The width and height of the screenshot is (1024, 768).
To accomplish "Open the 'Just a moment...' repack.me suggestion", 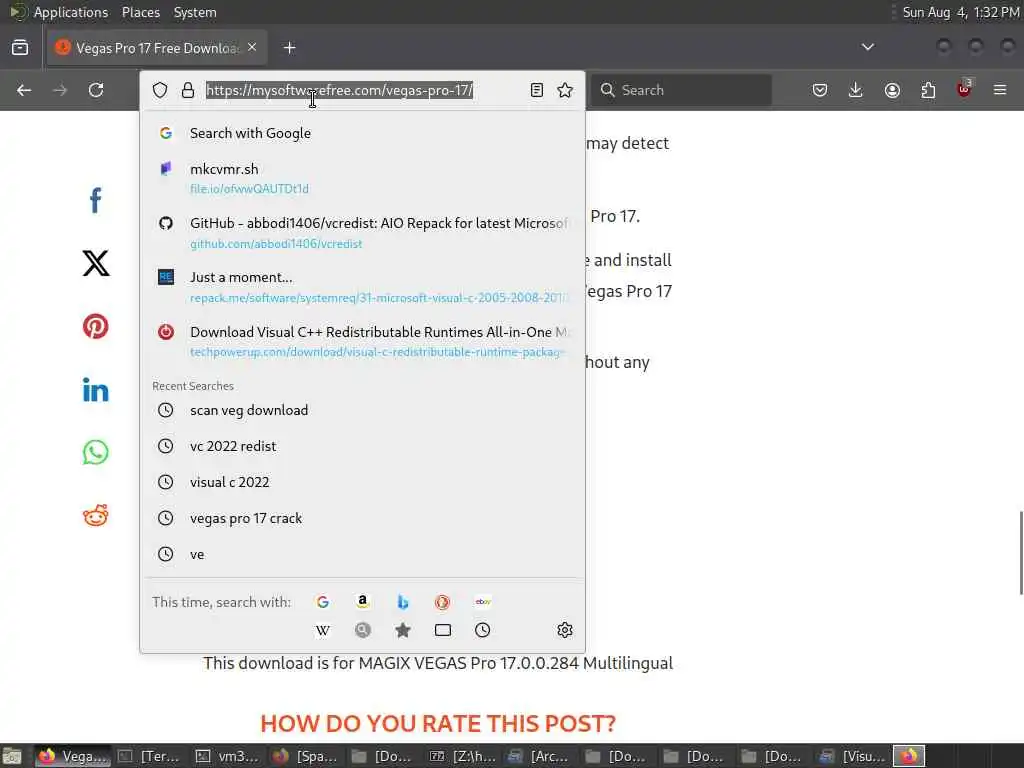I will pyautogui.click(x=362, y=287).
